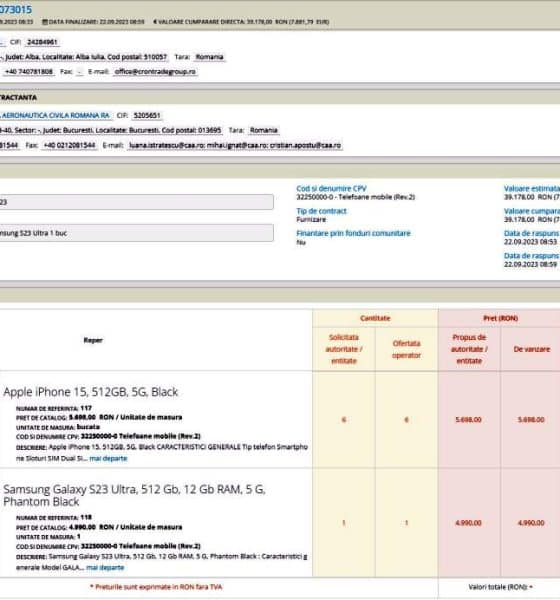Click 'NUMAR DE REFERINTA: 118' line
Viewport: 560px width, 600px height.
coord(54,517)
